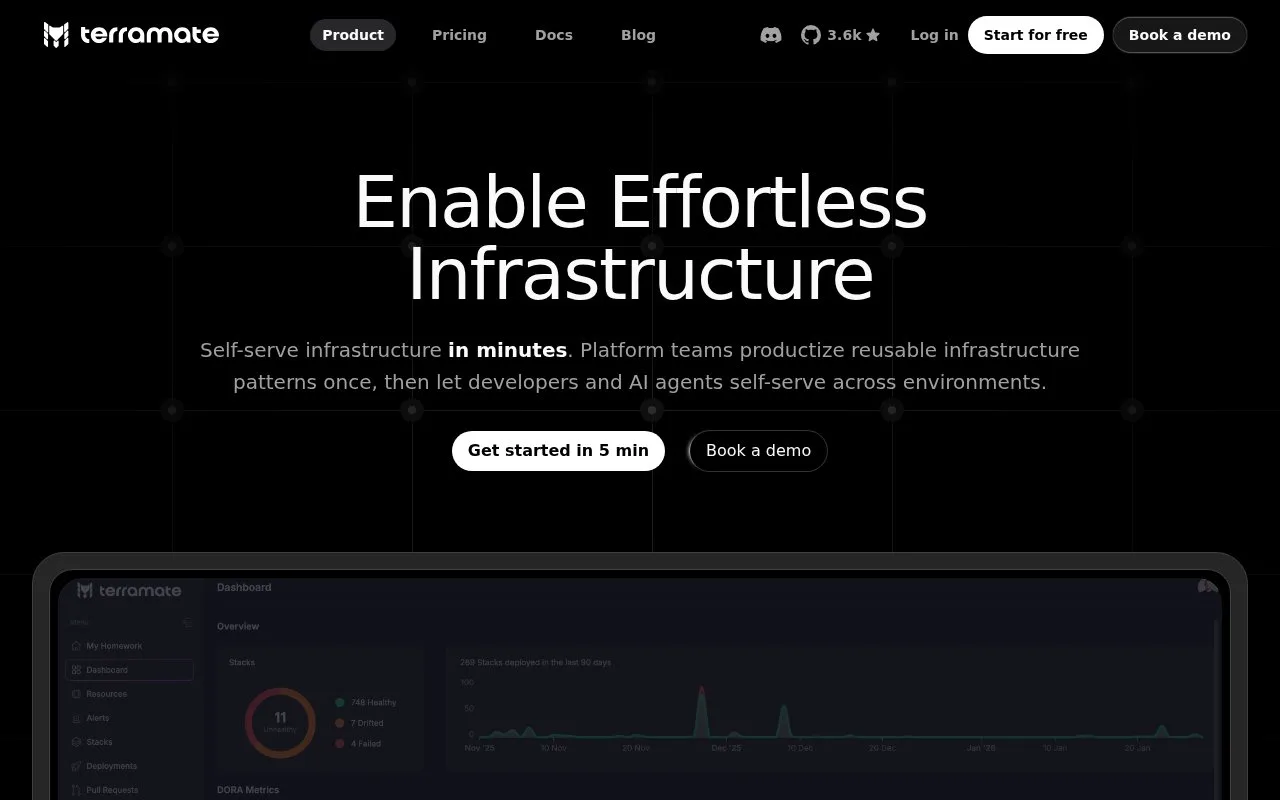Click the Stacks icon in preview sidebar
1280x800 pixels.
coord(77,742)
